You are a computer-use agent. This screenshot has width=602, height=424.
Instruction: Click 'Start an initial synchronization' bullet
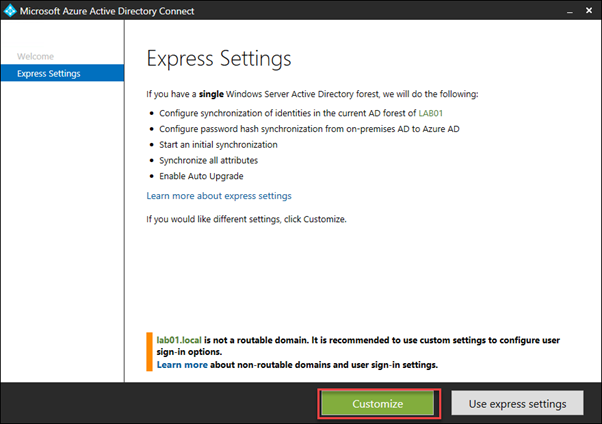(x=218, y=144)
